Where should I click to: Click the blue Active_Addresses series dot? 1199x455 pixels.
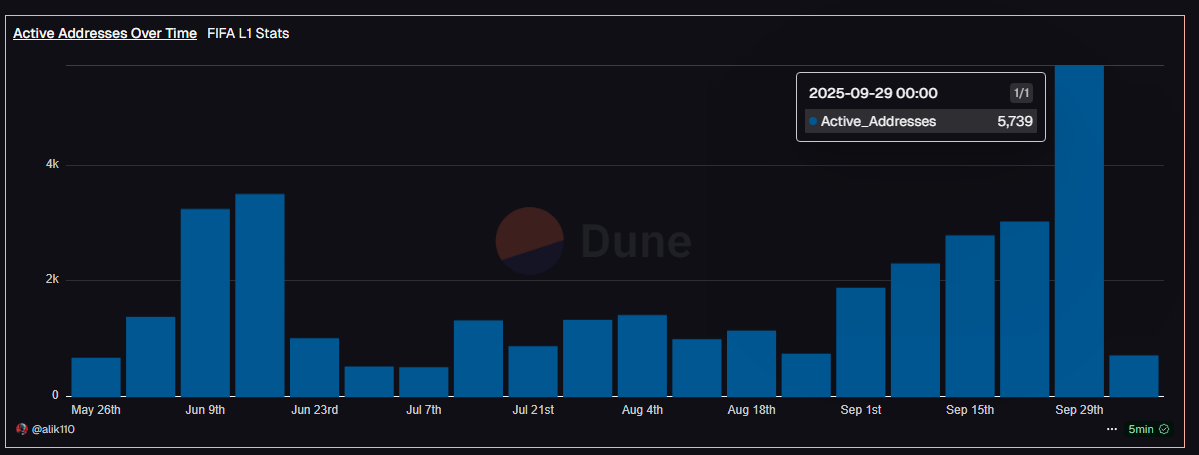pyautogui.click(x=813, y=121)
